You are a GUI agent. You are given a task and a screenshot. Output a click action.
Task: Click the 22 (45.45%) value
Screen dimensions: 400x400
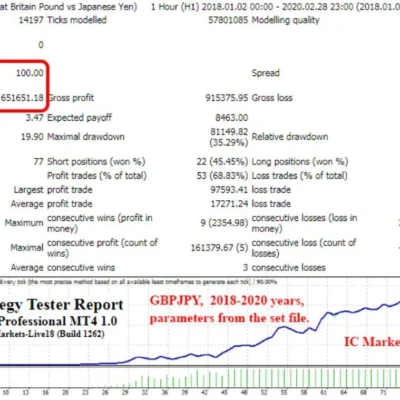click(x=222, y=162)
